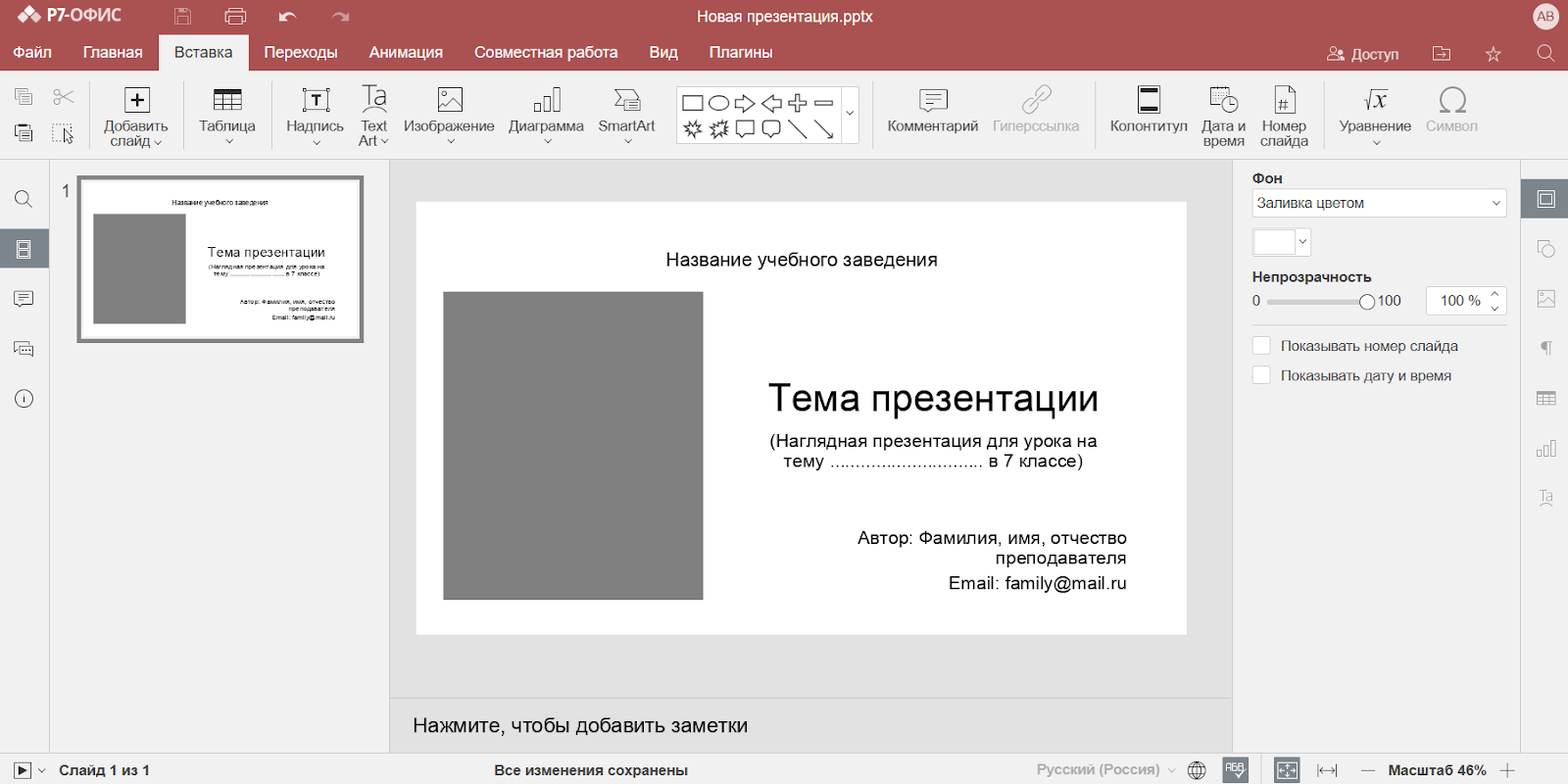Fit slide to width in status bar

point(1327,770)
